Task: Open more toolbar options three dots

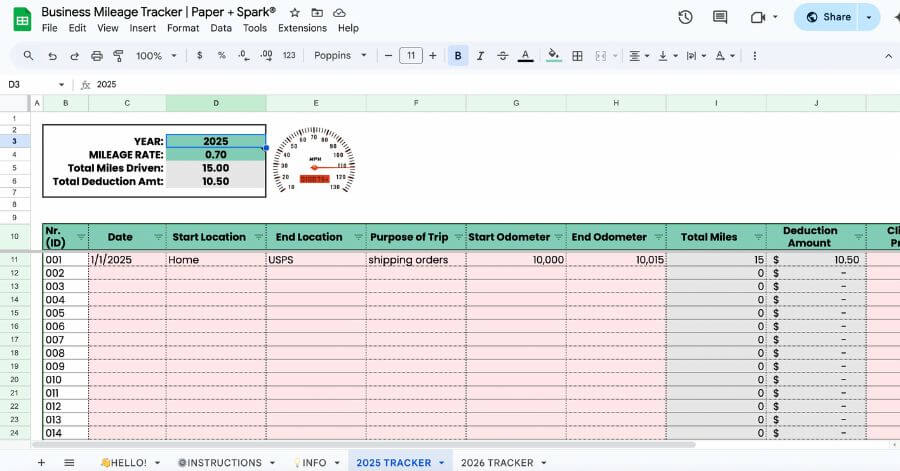Action: click(x=755, y=56)
